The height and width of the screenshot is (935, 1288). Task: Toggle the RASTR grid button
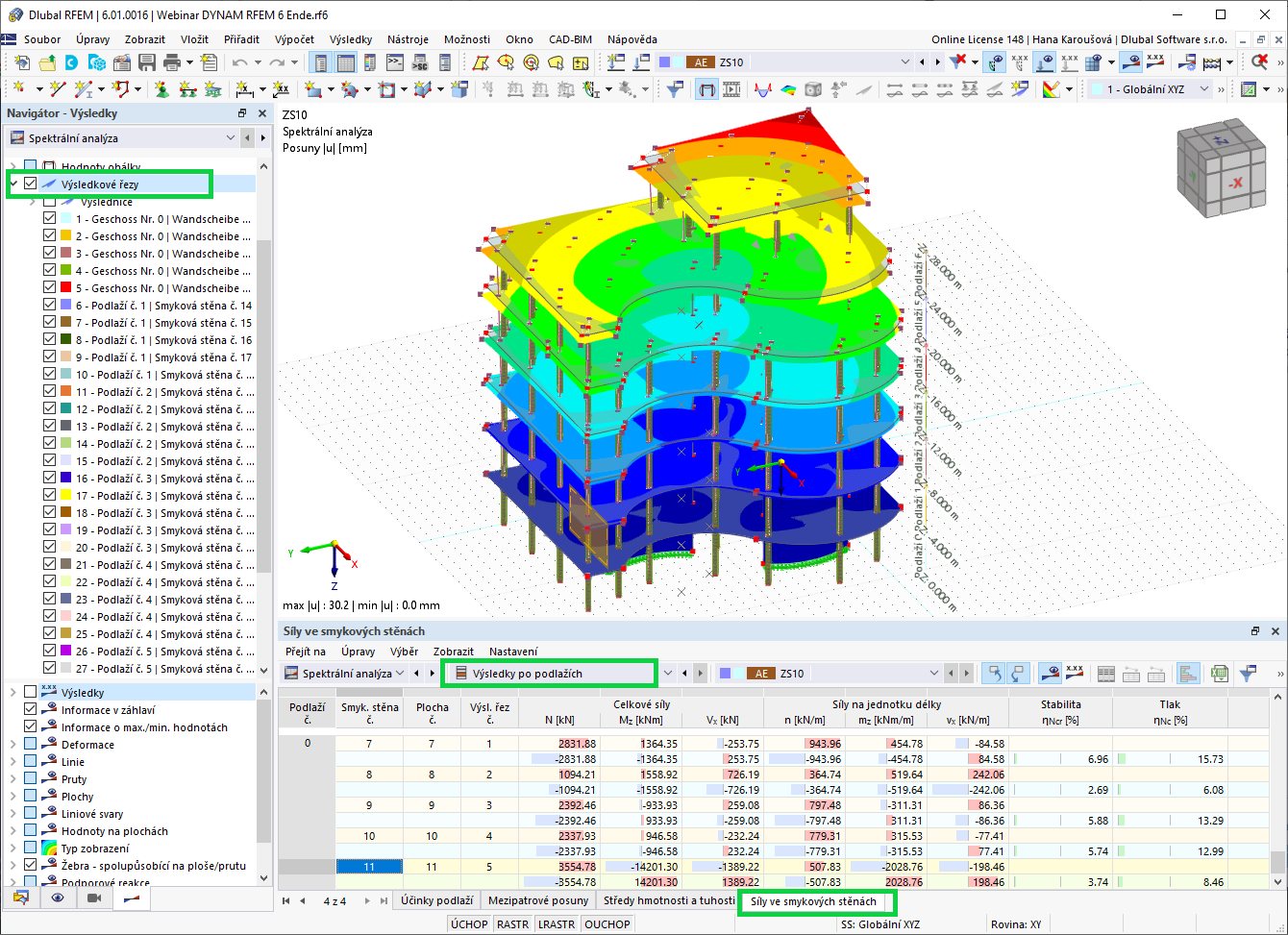coord(513,924)
